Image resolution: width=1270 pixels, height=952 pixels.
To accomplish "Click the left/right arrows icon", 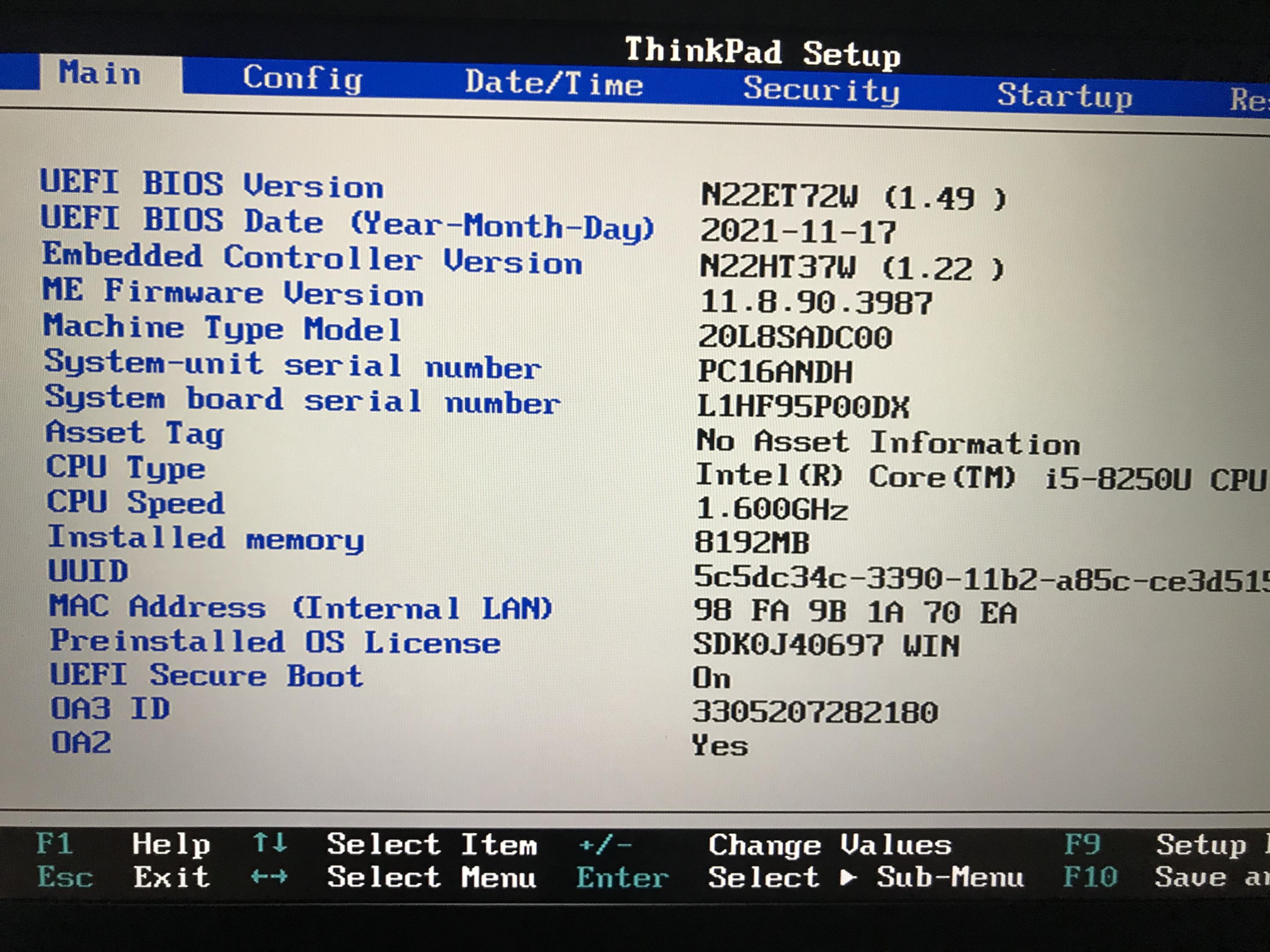I will tap(270, 876).
